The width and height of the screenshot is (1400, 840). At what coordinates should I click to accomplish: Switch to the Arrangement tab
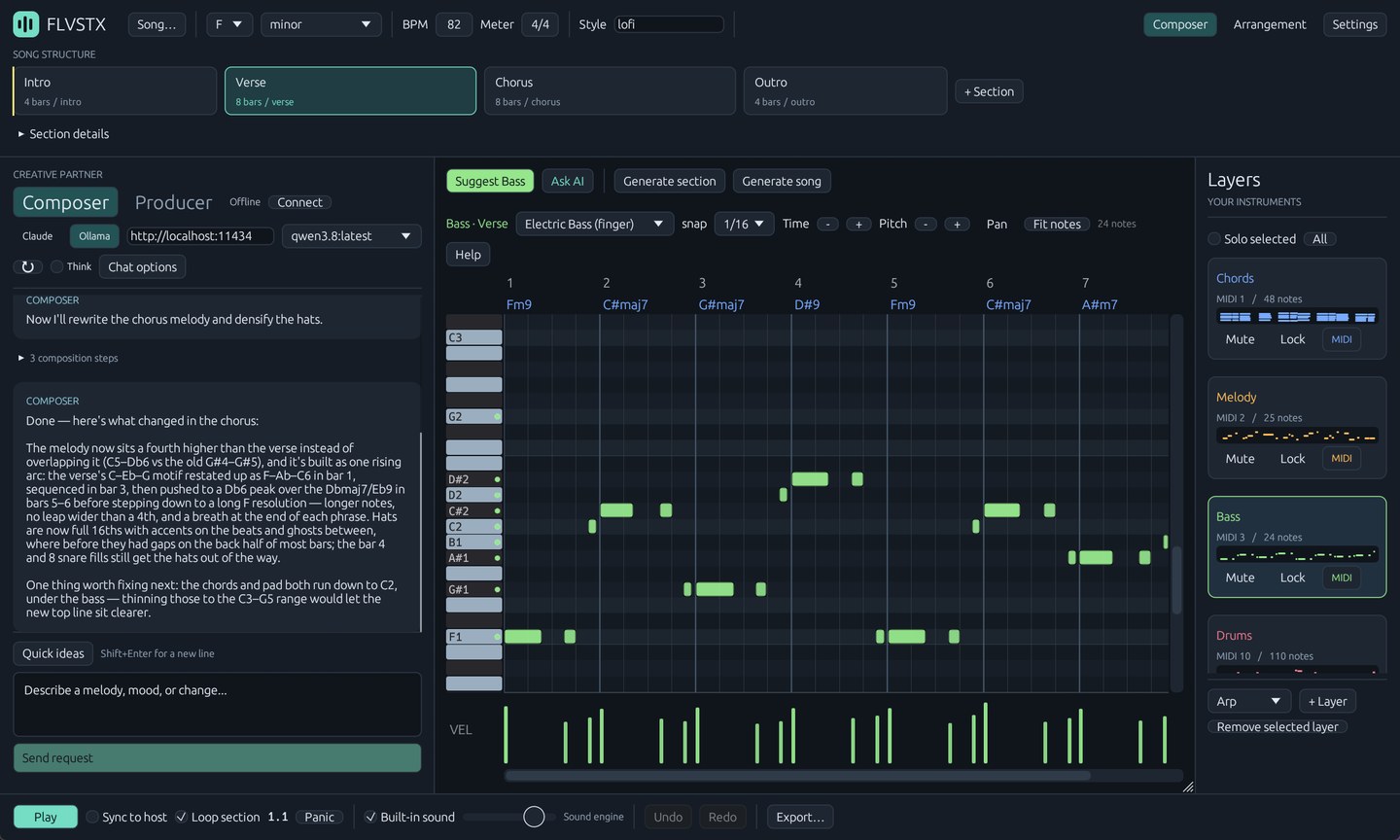[x=1270, y=24]
